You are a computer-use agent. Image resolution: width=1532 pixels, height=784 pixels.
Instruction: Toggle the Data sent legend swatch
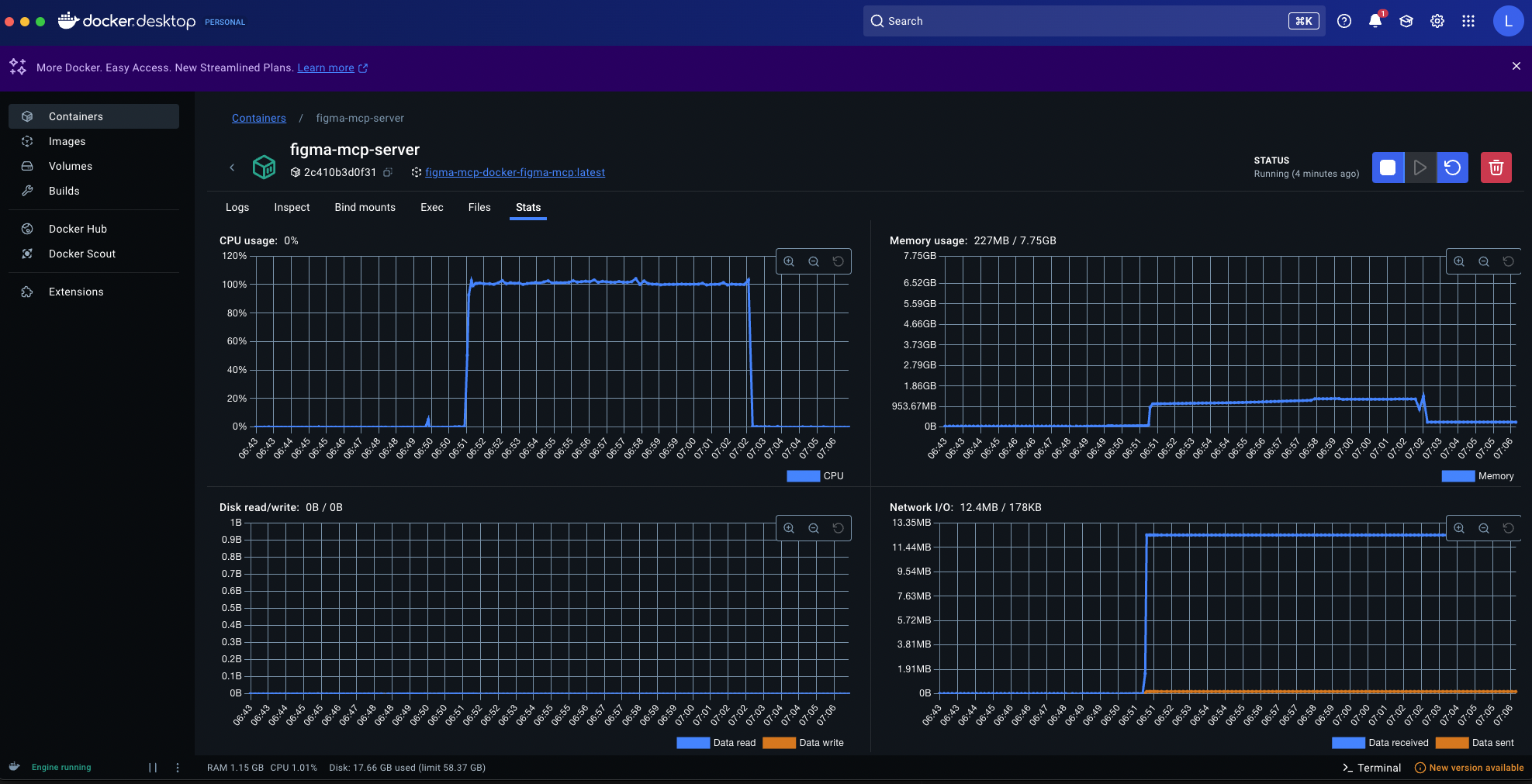coord(1452,743)
